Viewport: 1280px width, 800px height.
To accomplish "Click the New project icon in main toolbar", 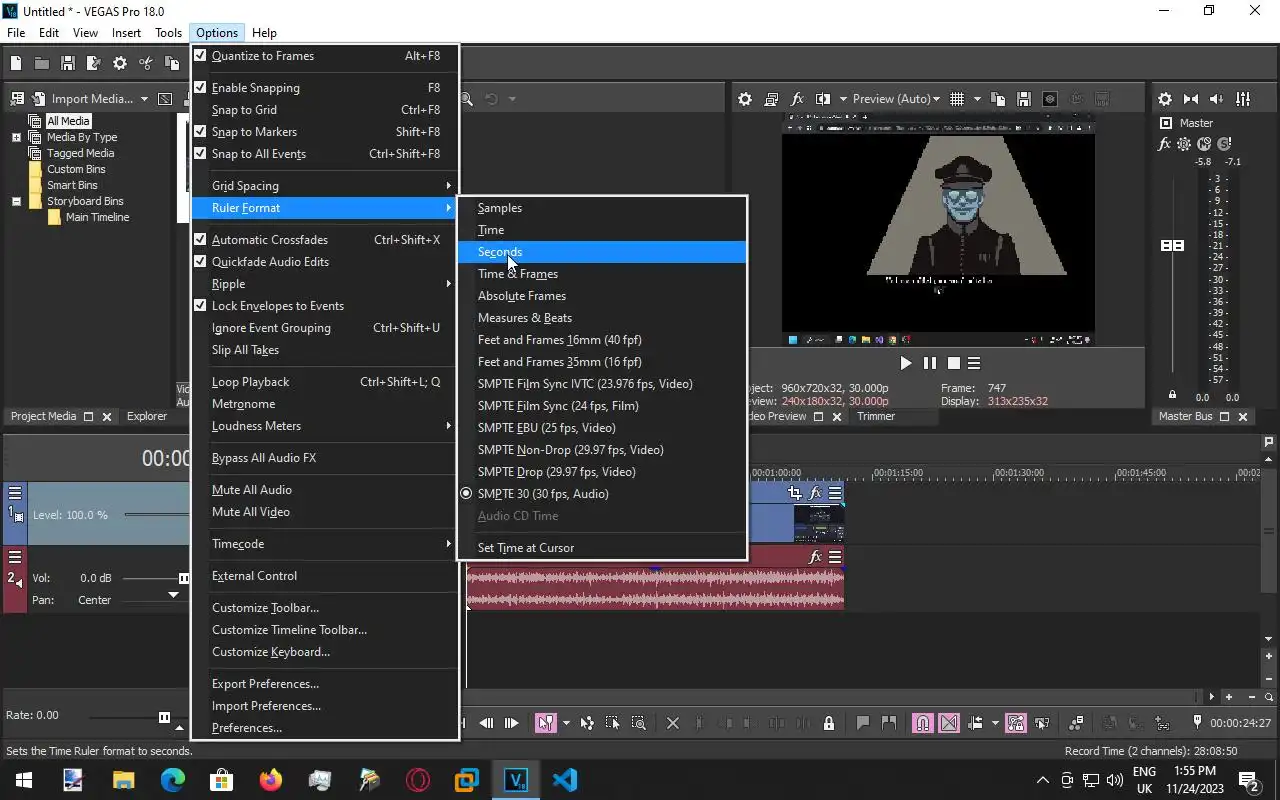I will 16,64.
